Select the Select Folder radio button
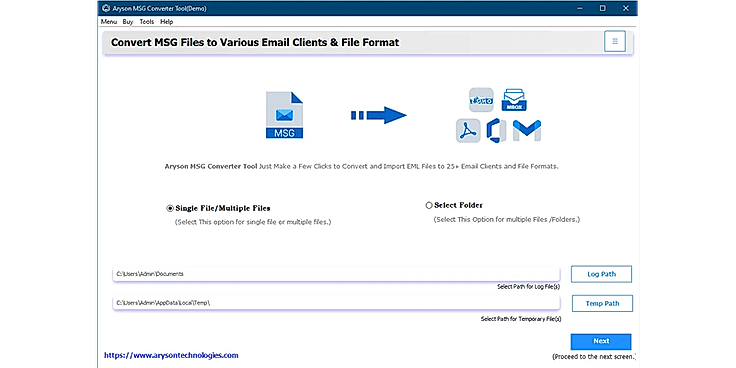736x368 pixels. tap(429, 205)
